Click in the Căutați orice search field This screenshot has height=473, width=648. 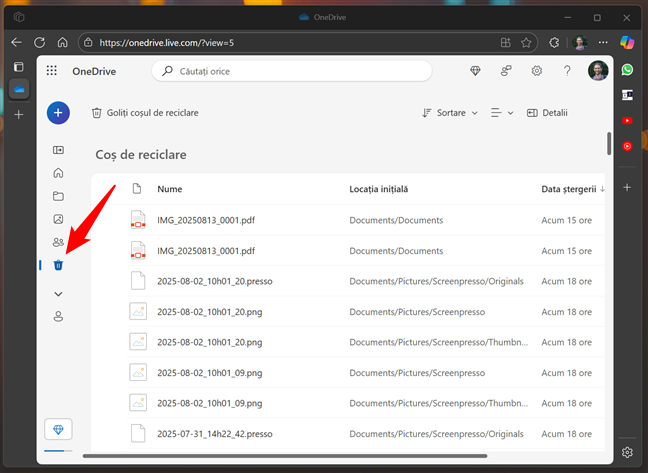292,71
